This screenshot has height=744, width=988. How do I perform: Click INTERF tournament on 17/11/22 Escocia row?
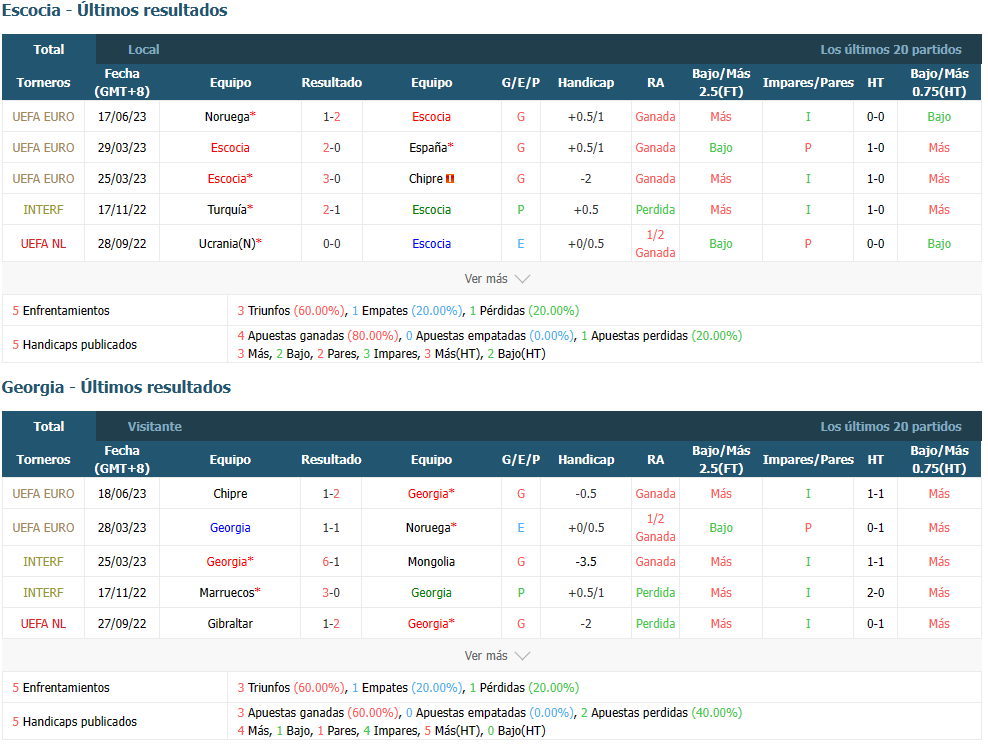coord(43,210)
